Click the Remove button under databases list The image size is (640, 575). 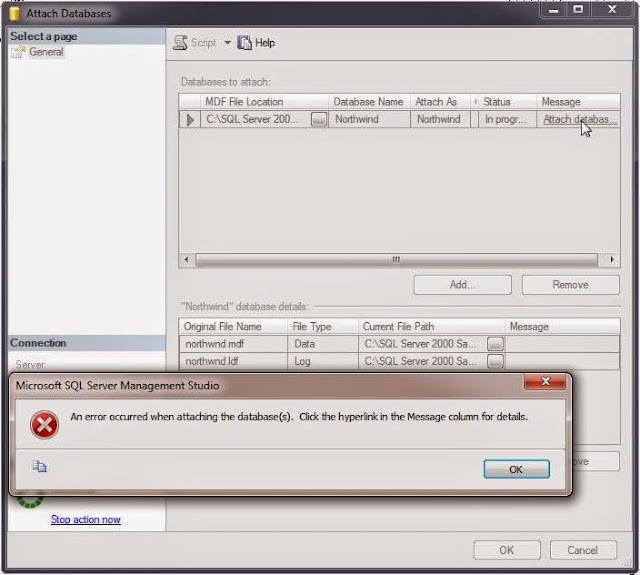click(571, 284)
